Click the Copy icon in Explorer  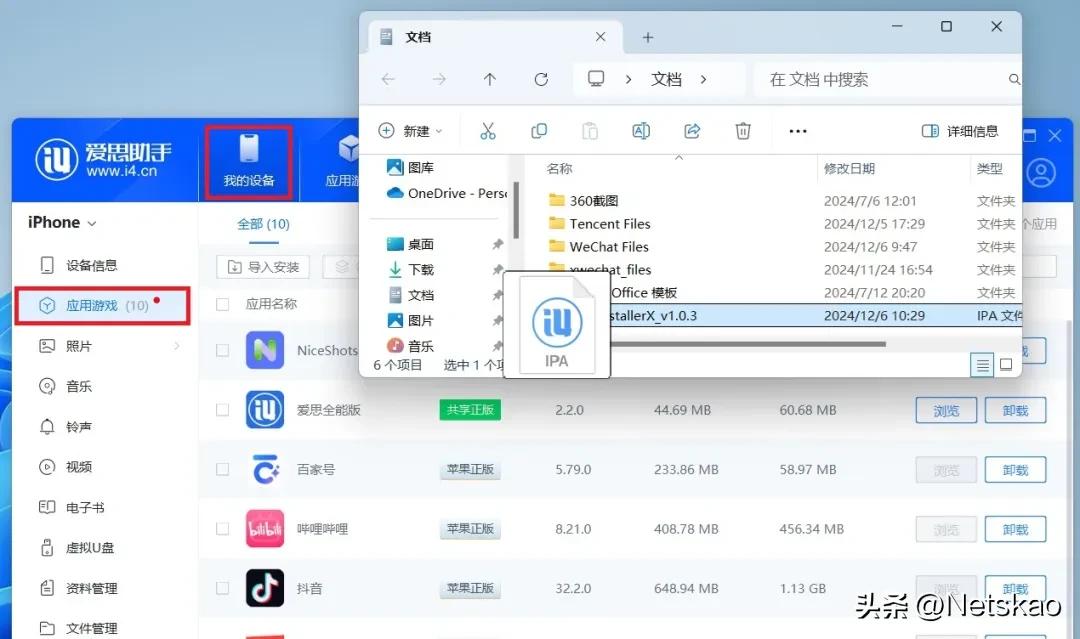tap(539, 131)
